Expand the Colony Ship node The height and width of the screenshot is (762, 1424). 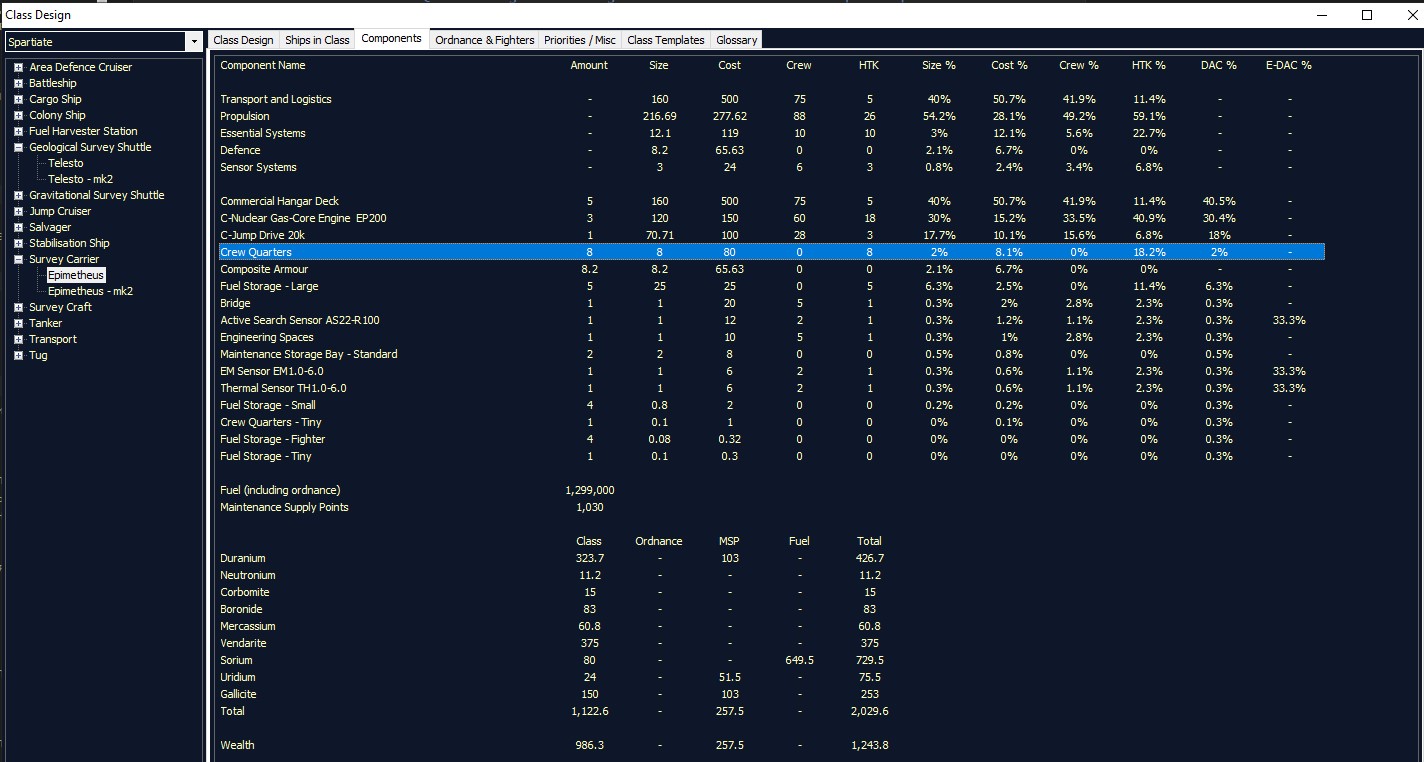[18, 115]
